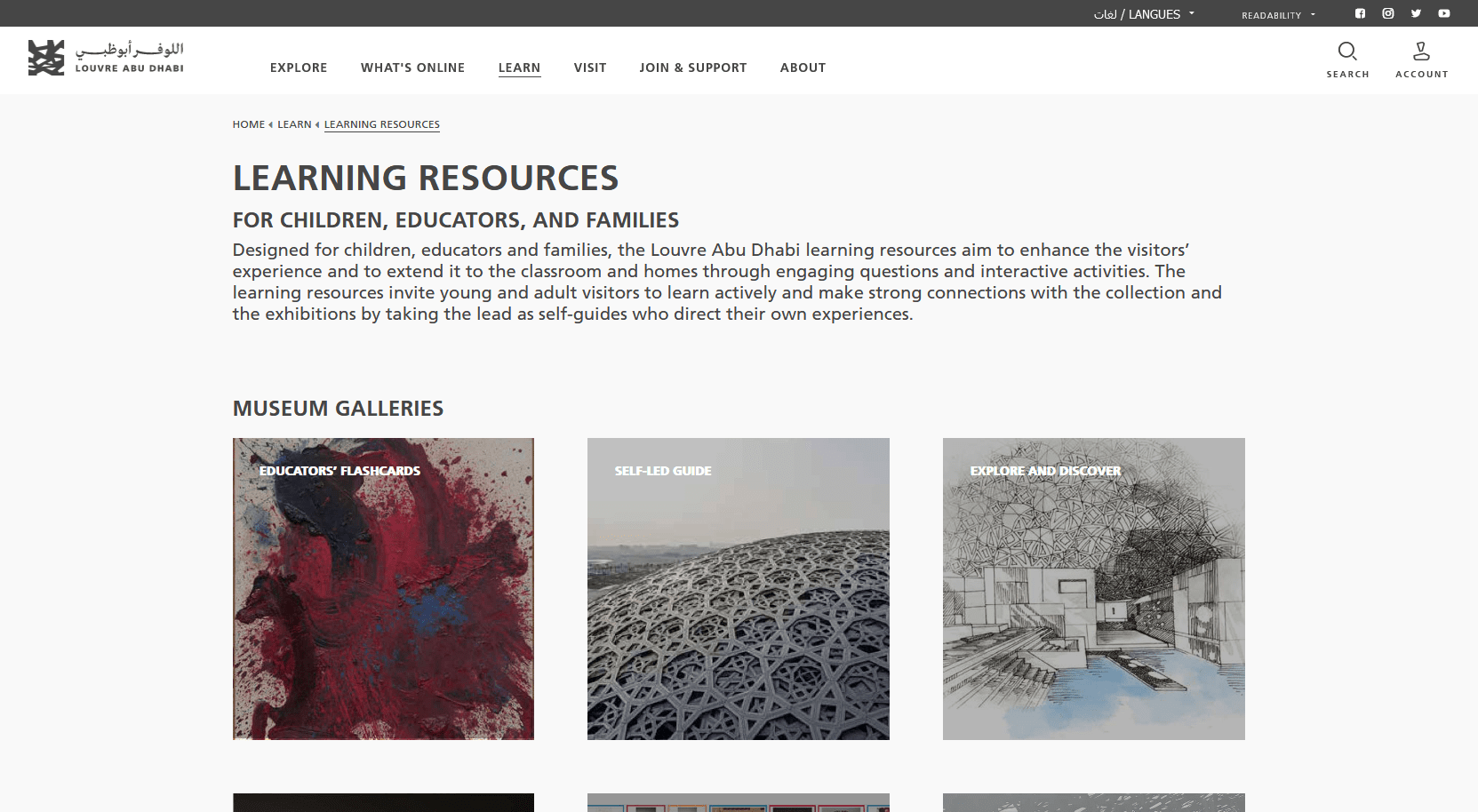Open the Twitter social icon
Image resolution: width=1478 pixels, height=812 pixels.
tap(1416, 13)
